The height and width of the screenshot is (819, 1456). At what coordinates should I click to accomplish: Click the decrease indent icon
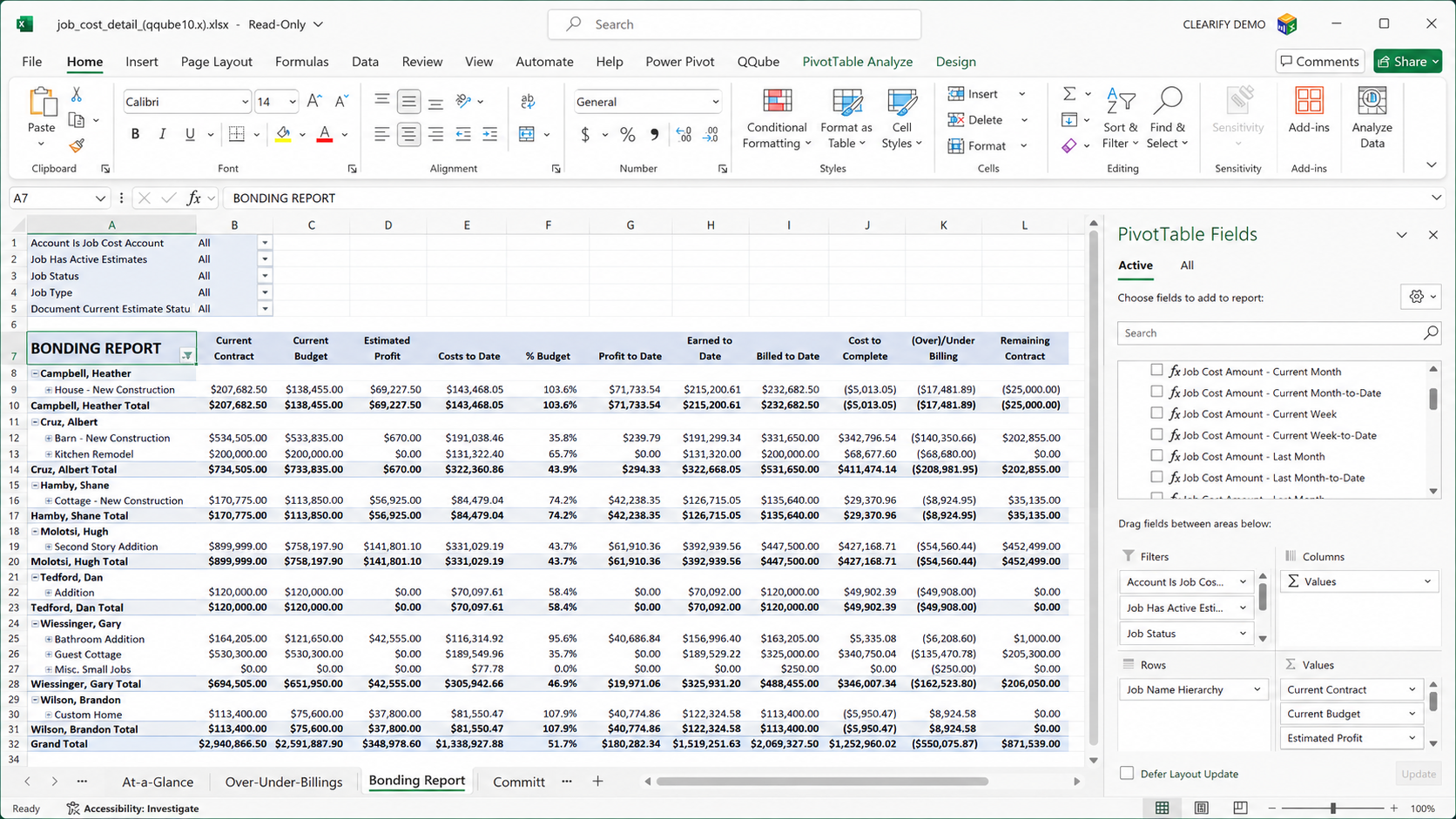[x=463, y=134]
